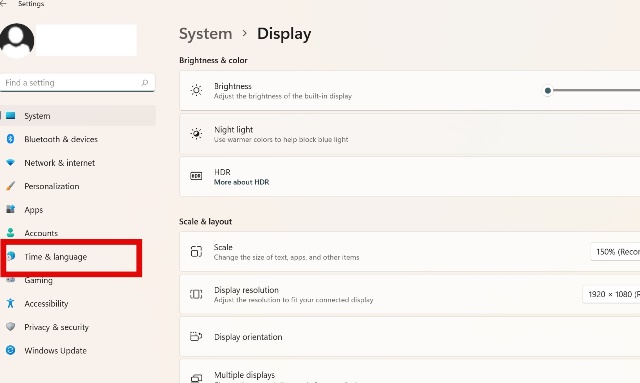
Task: Click System in the breadcrumb
Action: [205, 33]
